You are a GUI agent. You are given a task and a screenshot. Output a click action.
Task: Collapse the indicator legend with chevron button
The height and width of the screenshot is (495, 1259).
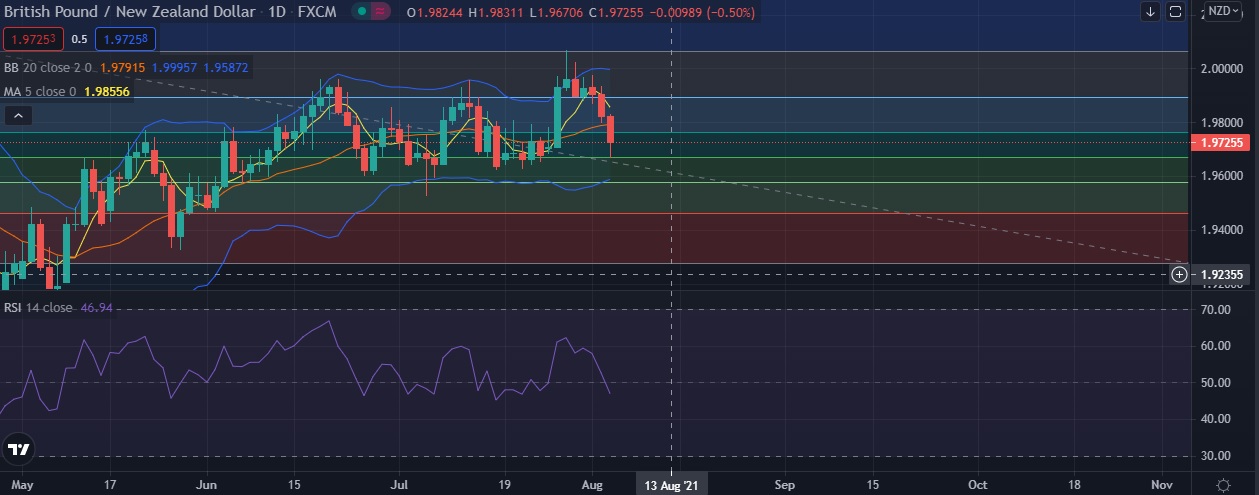[x=17, y=116]
